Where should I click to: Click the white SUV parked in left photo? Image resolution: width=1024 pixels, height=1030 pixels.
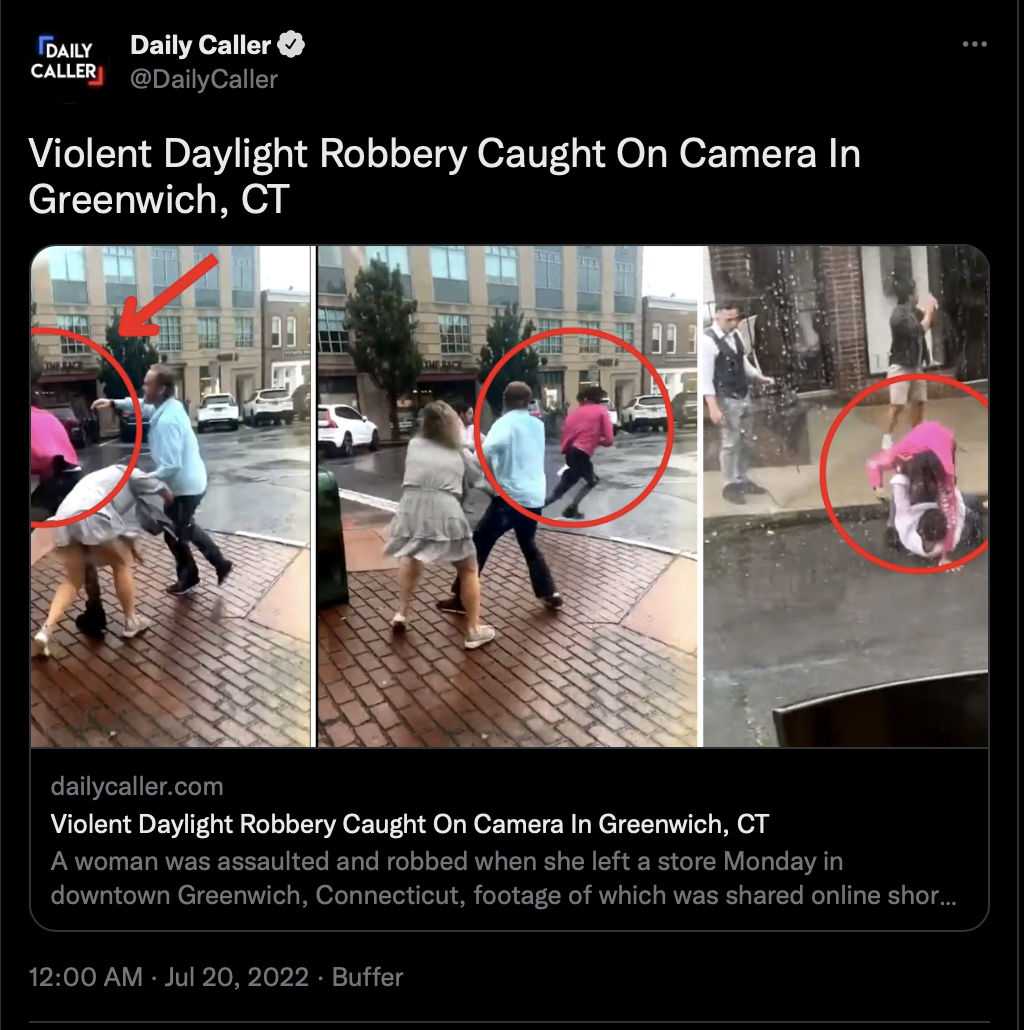click(x=218, y=411)
